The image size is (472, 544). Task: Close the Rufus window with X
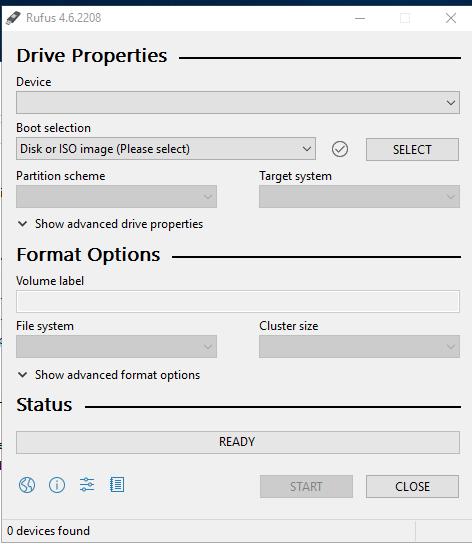451,18
